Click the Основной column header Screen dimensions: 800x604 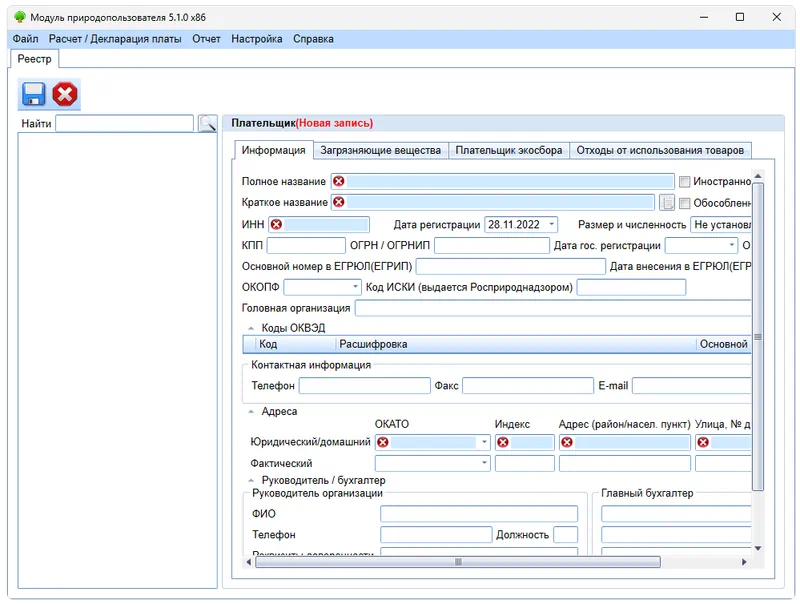coord(723,344)
